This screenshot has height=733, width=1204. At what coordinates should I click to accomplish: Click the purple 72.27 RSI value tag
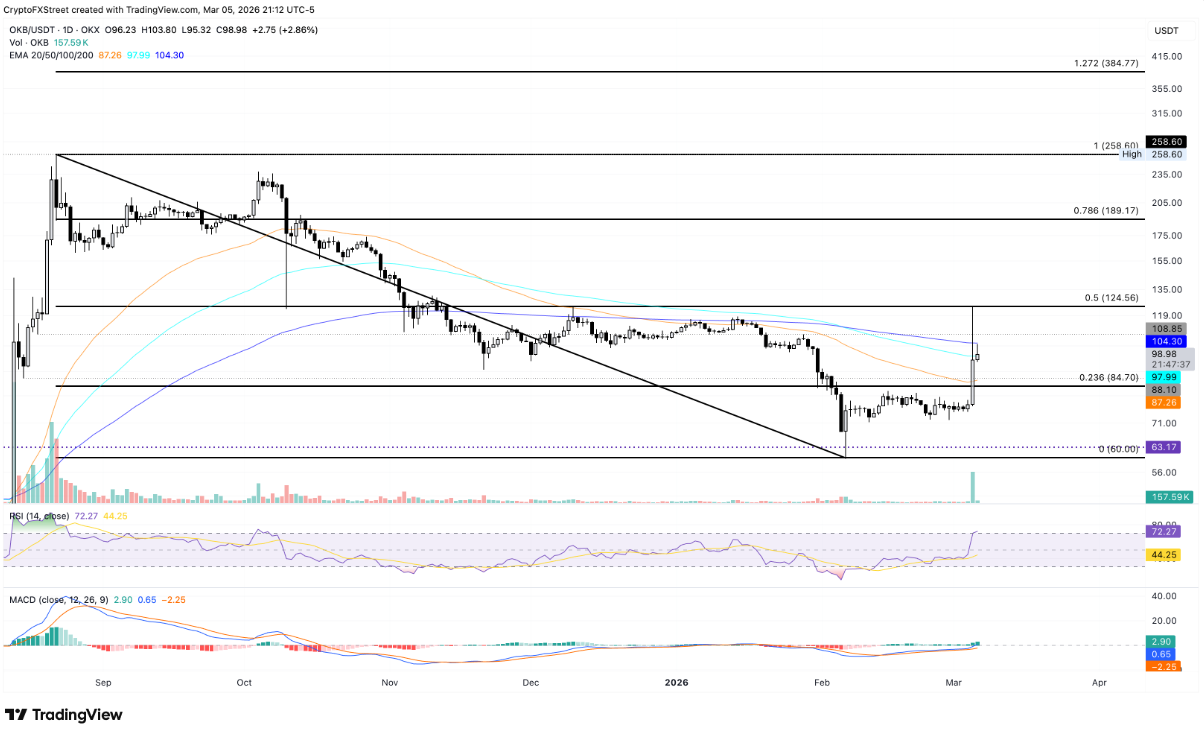1166,533
